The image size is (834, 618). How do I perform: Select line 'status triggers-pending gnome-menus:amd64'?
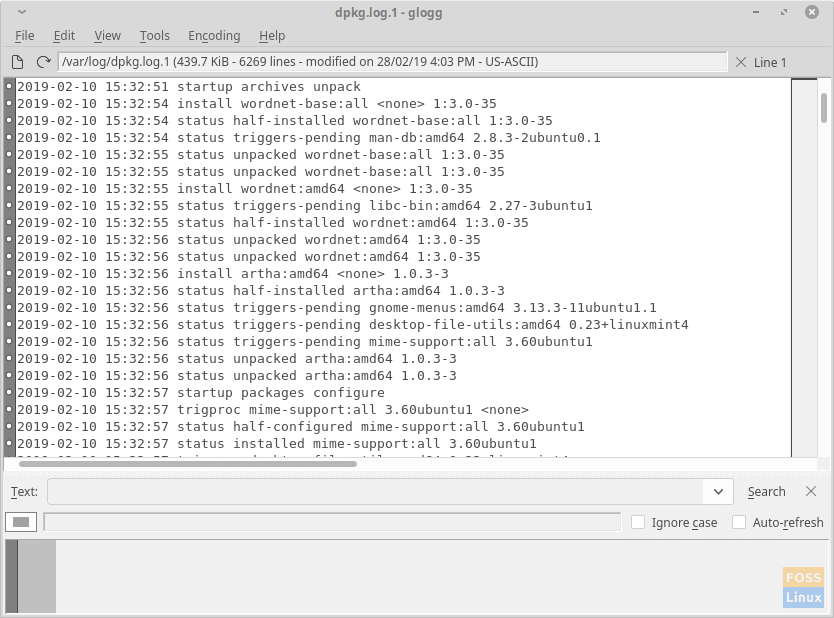(x=337, y=307)
